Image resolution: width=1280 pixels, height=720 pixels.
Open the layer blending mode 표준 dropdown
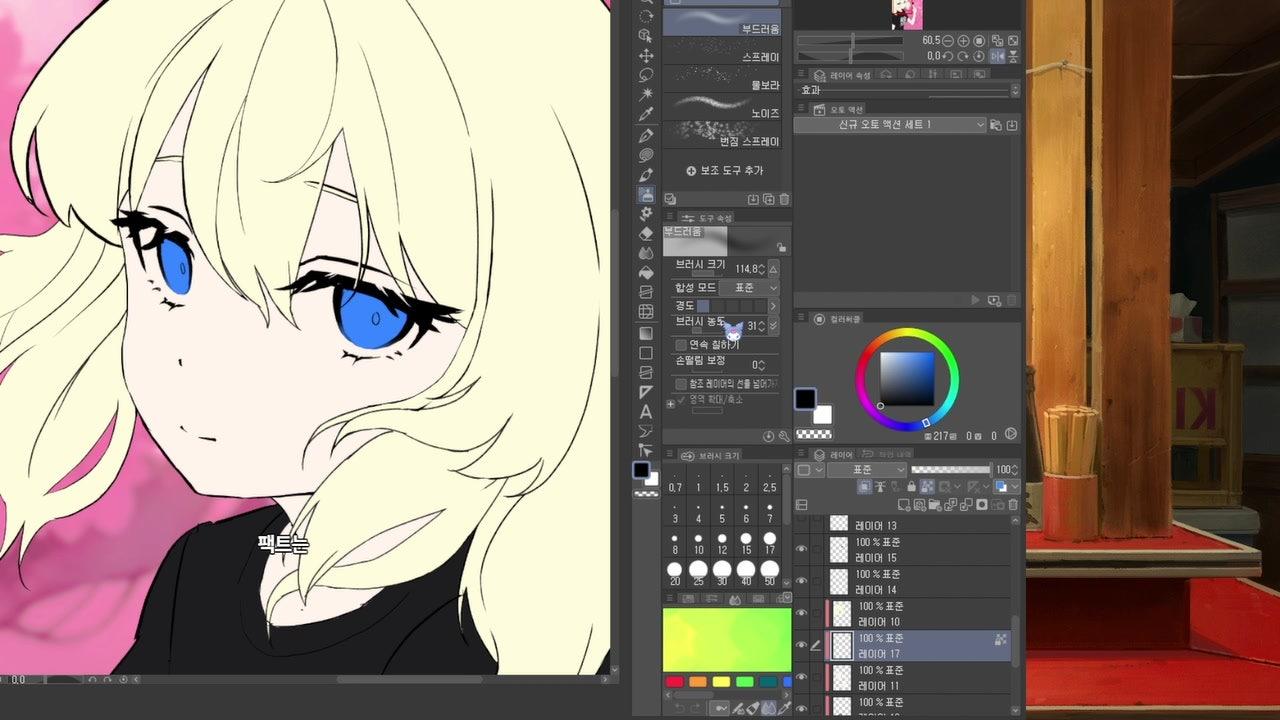(x=866, y=470)
